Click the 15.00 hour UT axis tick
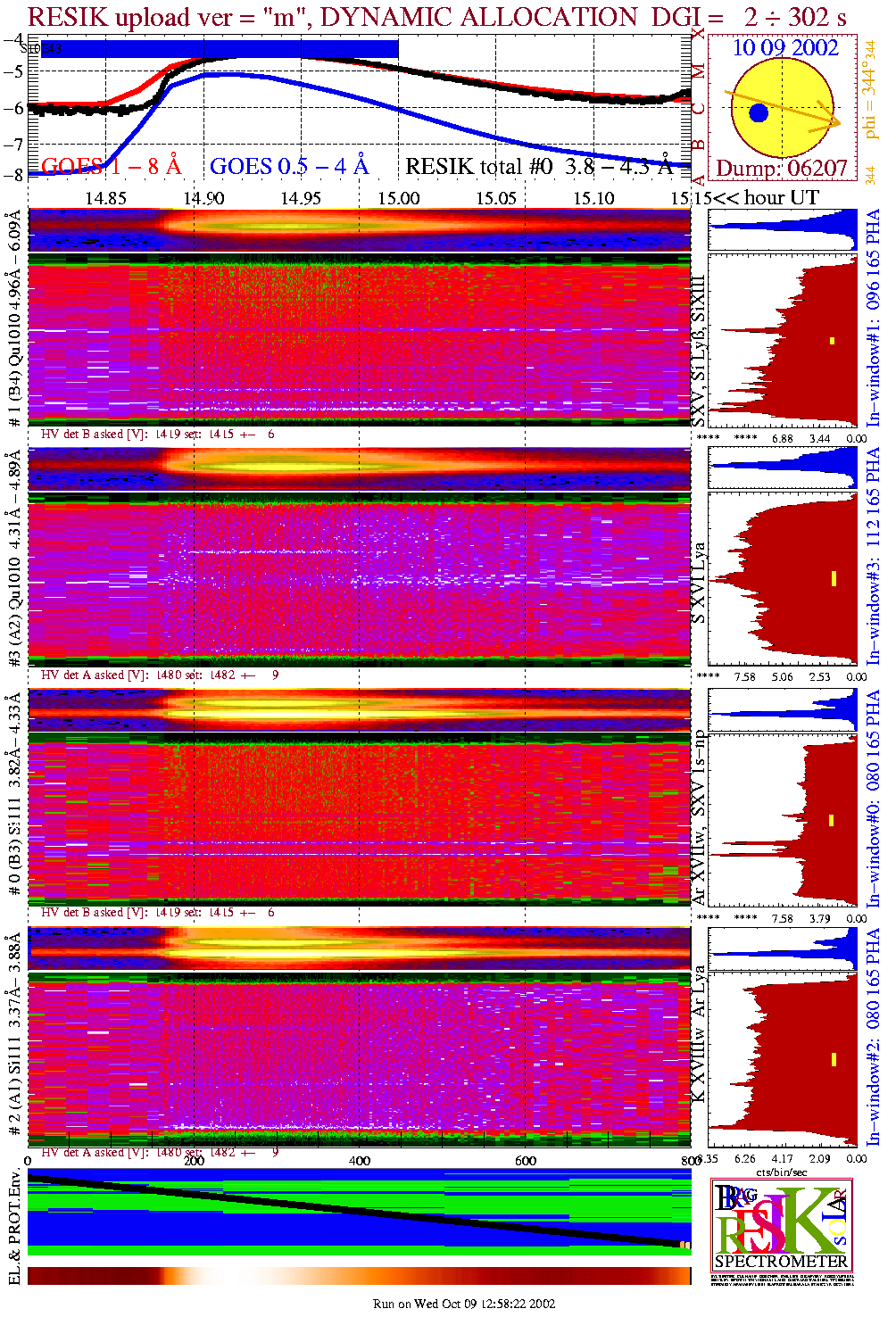Screen dimensions: 896x1317 (x=398, y=198)
